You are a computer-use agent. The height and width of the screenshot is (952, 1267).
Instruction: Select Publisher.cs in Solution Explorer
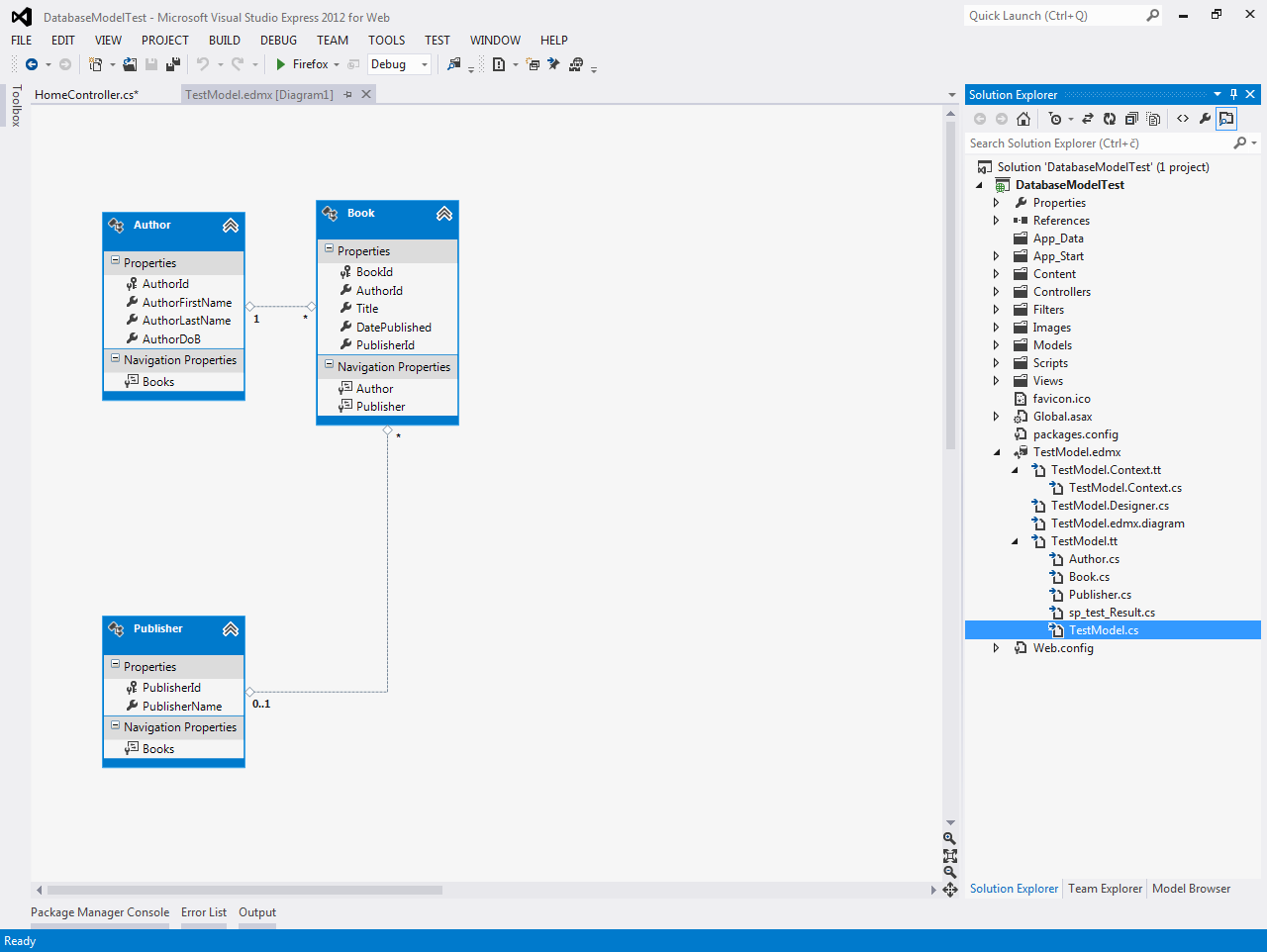pyautogui.click(x=1100, y=595)
